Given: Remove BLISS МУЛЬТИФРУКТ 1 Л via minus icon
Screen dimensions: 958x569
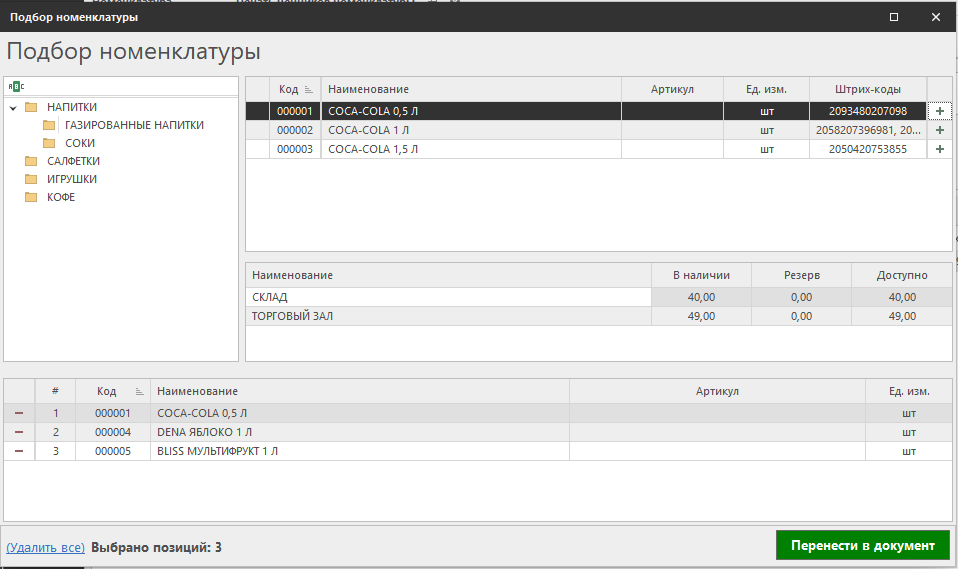Looking at the screenshot, I should click(19, 451).
